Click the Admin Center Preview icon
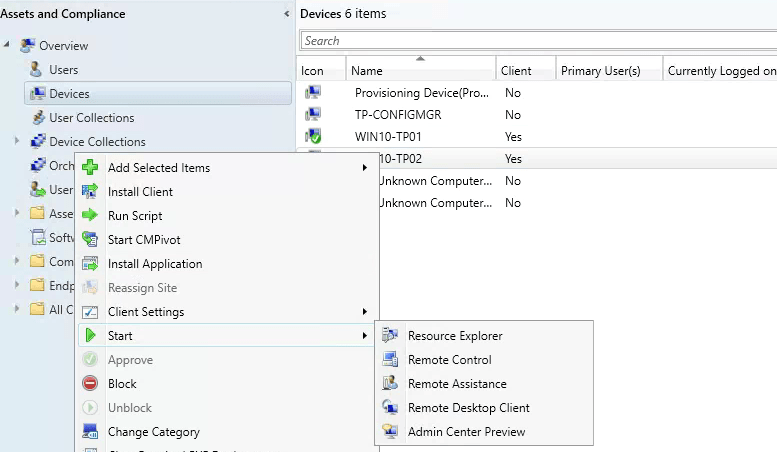The height and width of the screenshot is (452, 777). coord(389,432)
